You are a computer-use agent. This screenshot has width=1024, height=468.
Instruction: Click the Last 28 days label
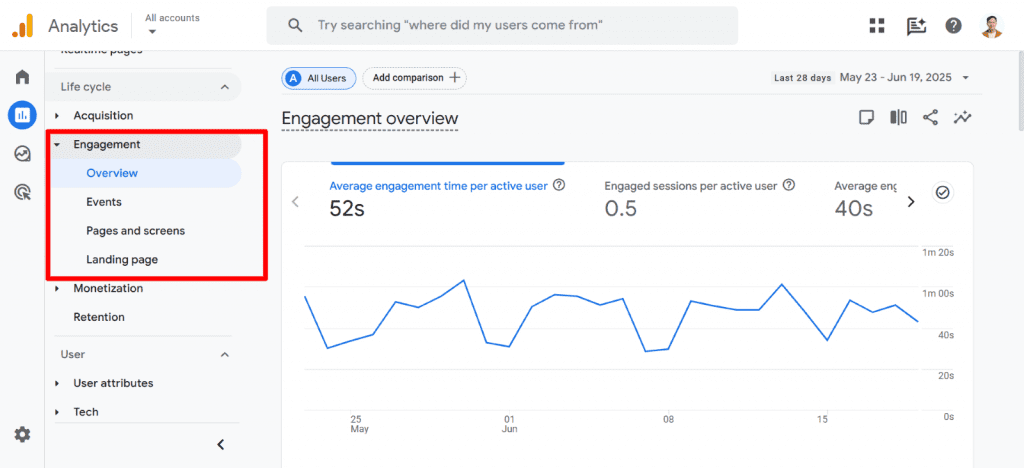[803, 78]
